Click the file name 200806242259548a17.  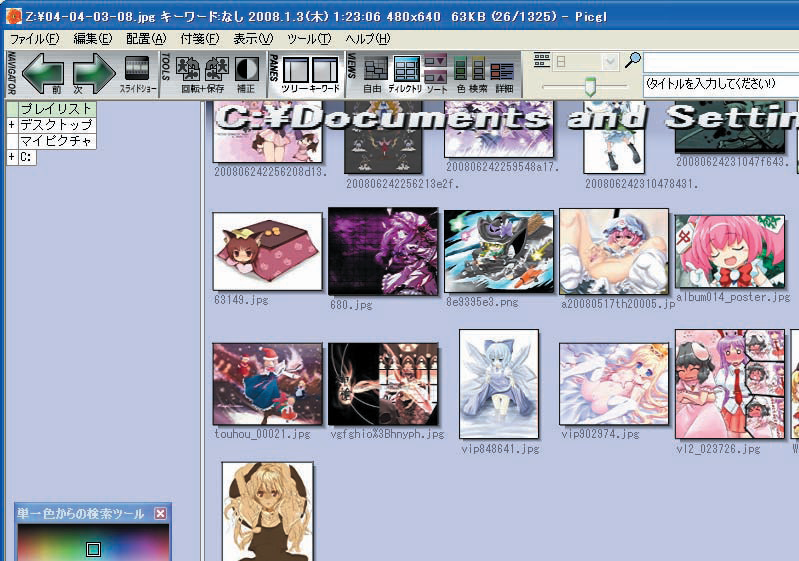(502, 167)
